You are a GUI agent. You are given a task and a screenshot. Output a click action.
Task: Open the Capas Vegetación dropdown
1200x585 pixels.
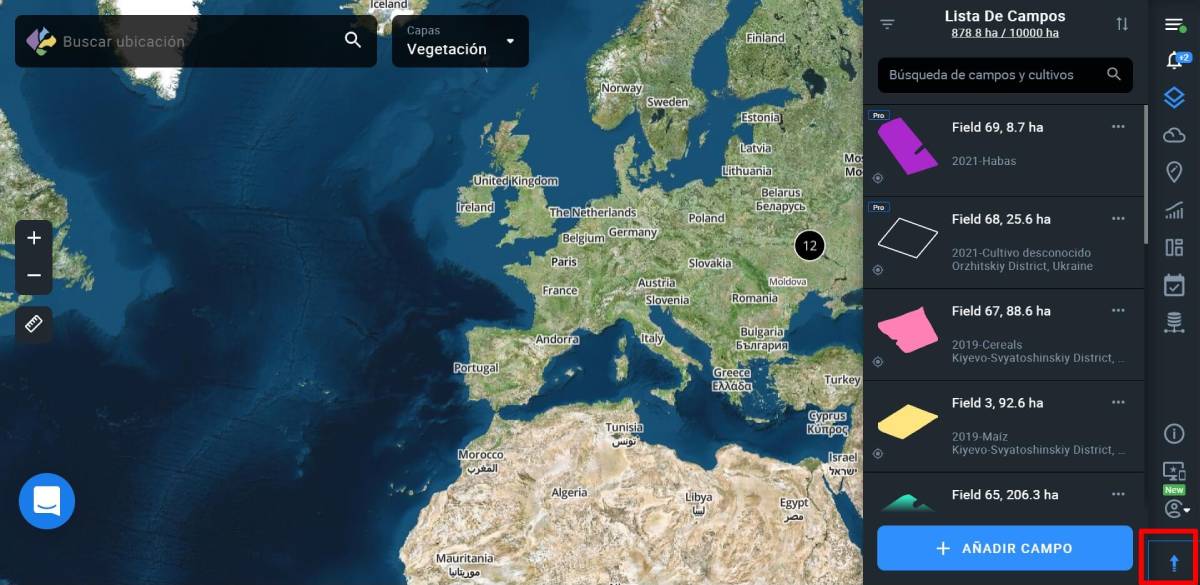460,41
